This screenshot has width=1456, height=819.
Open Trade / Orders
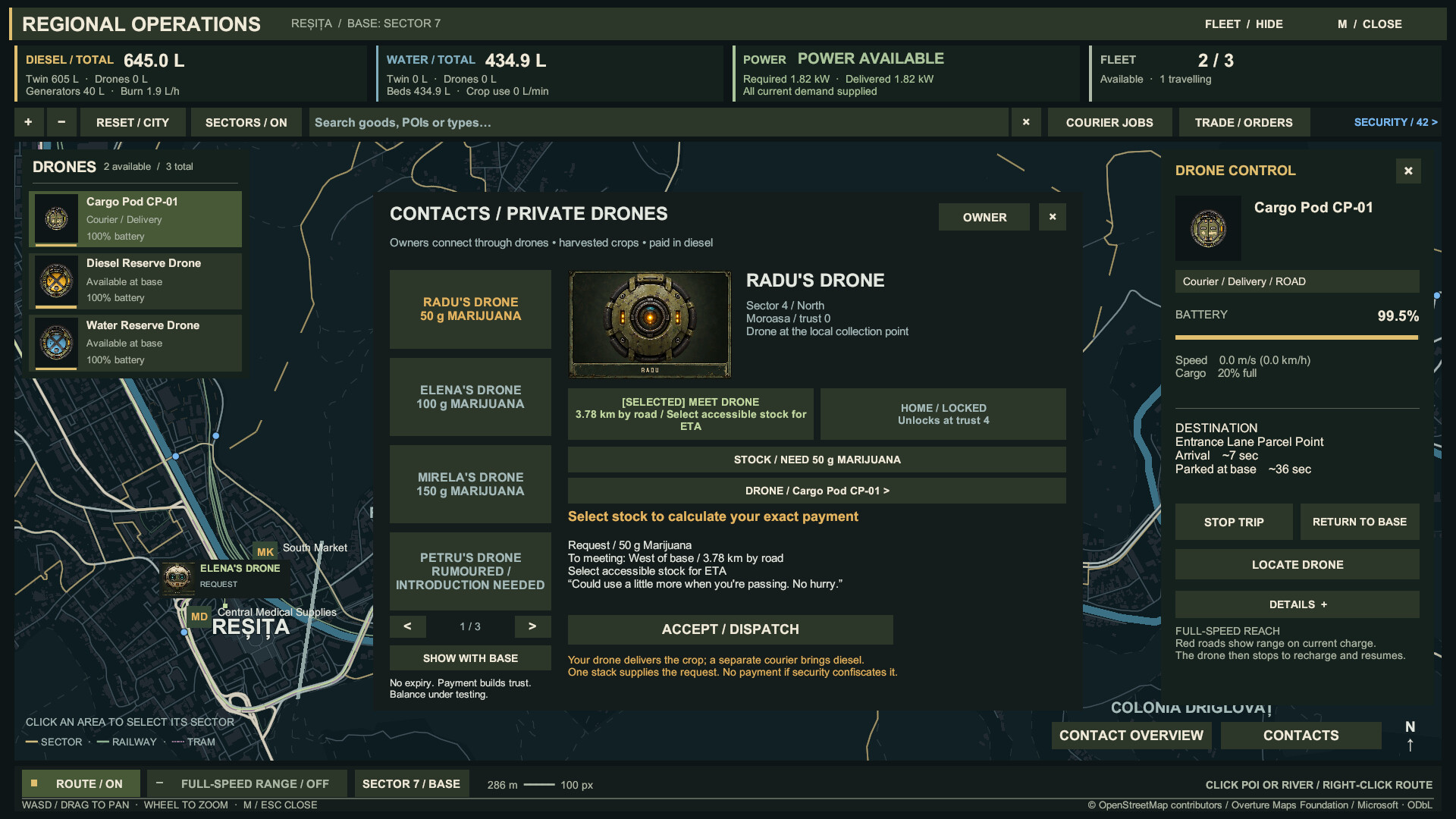pyautogui.click(x=1244, y=122)
